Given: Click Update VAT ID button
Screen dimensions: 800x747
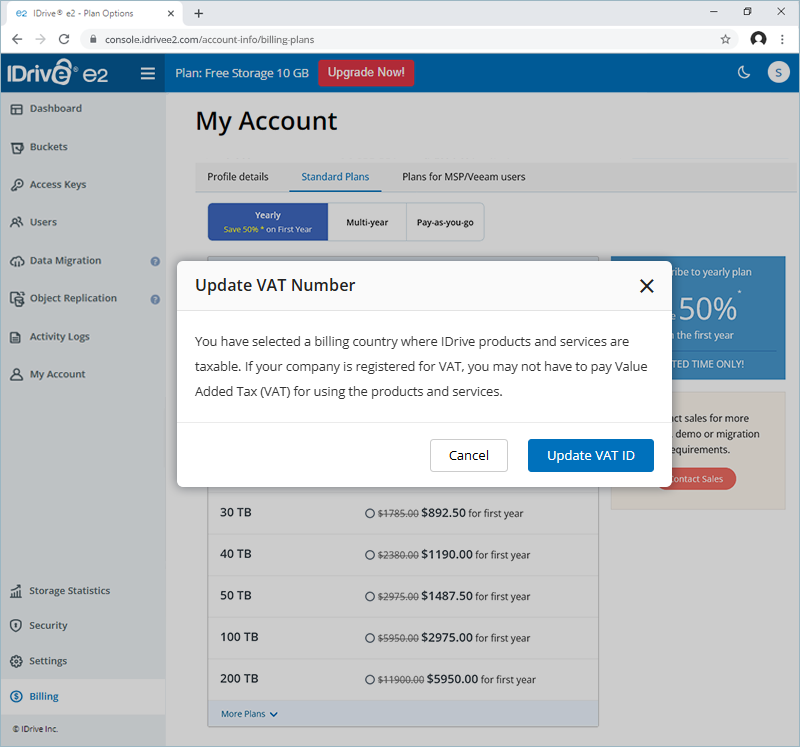Looking at the screenshot, I should 590,455.
